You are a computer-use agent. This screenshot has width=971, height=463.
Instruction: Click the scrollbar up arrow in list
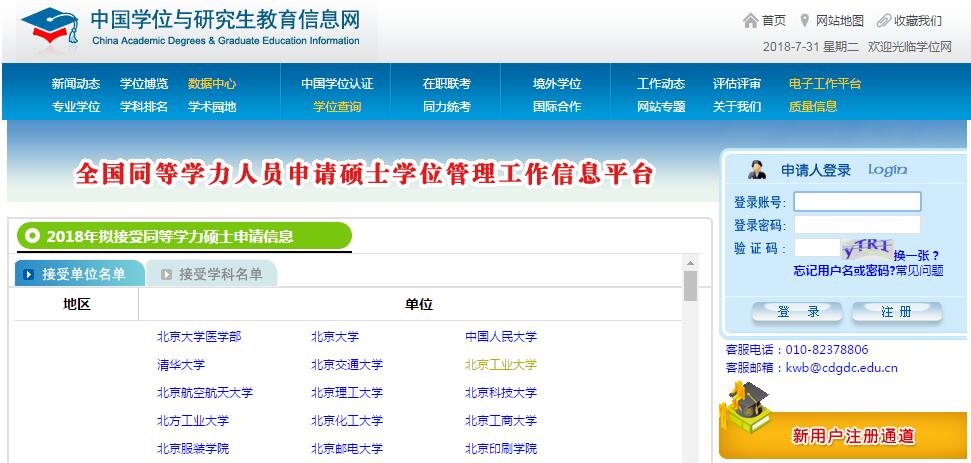690,263
